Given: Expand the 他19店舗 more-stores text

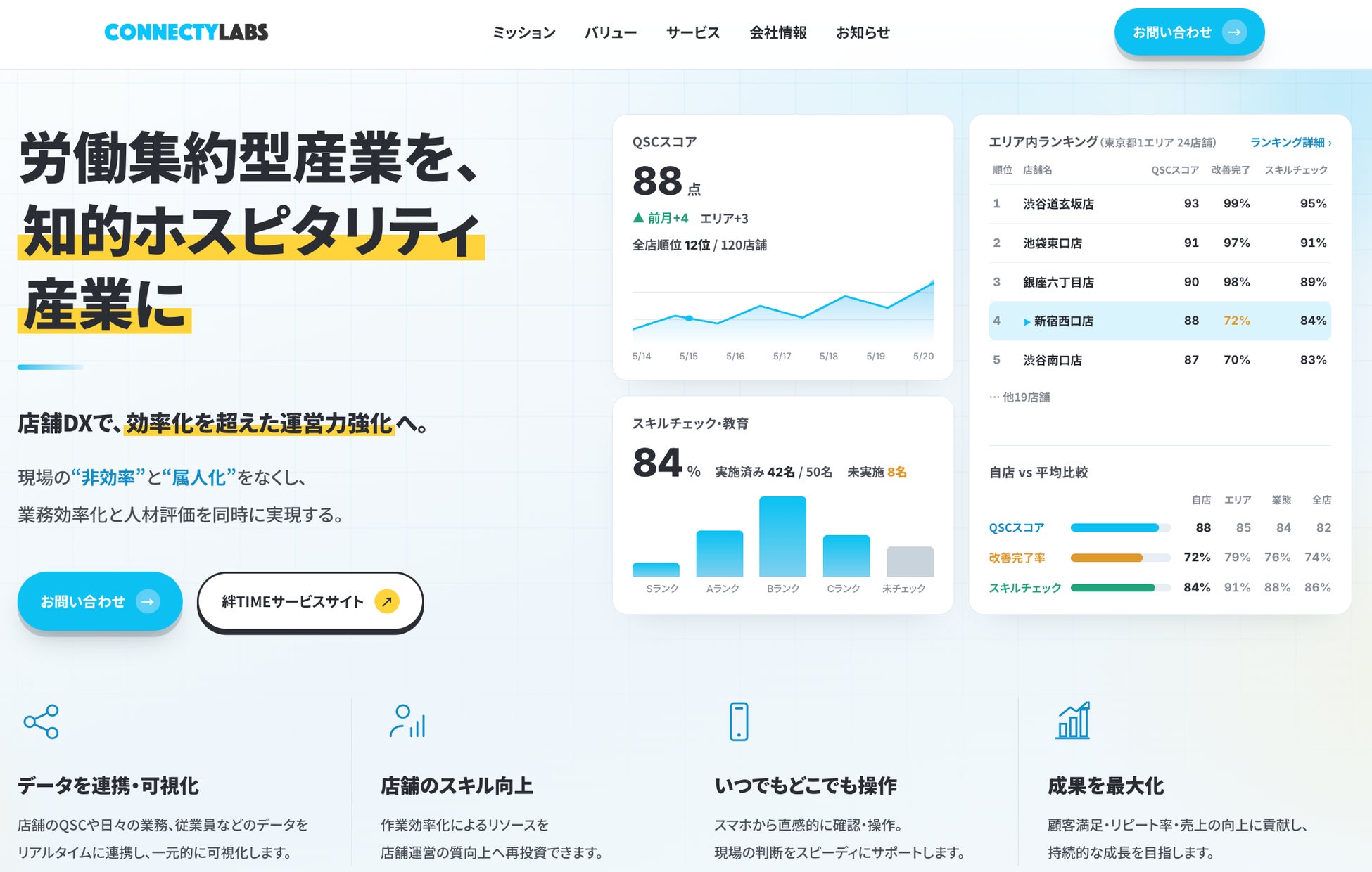Looking at the screenshot, I should 1020,397.
